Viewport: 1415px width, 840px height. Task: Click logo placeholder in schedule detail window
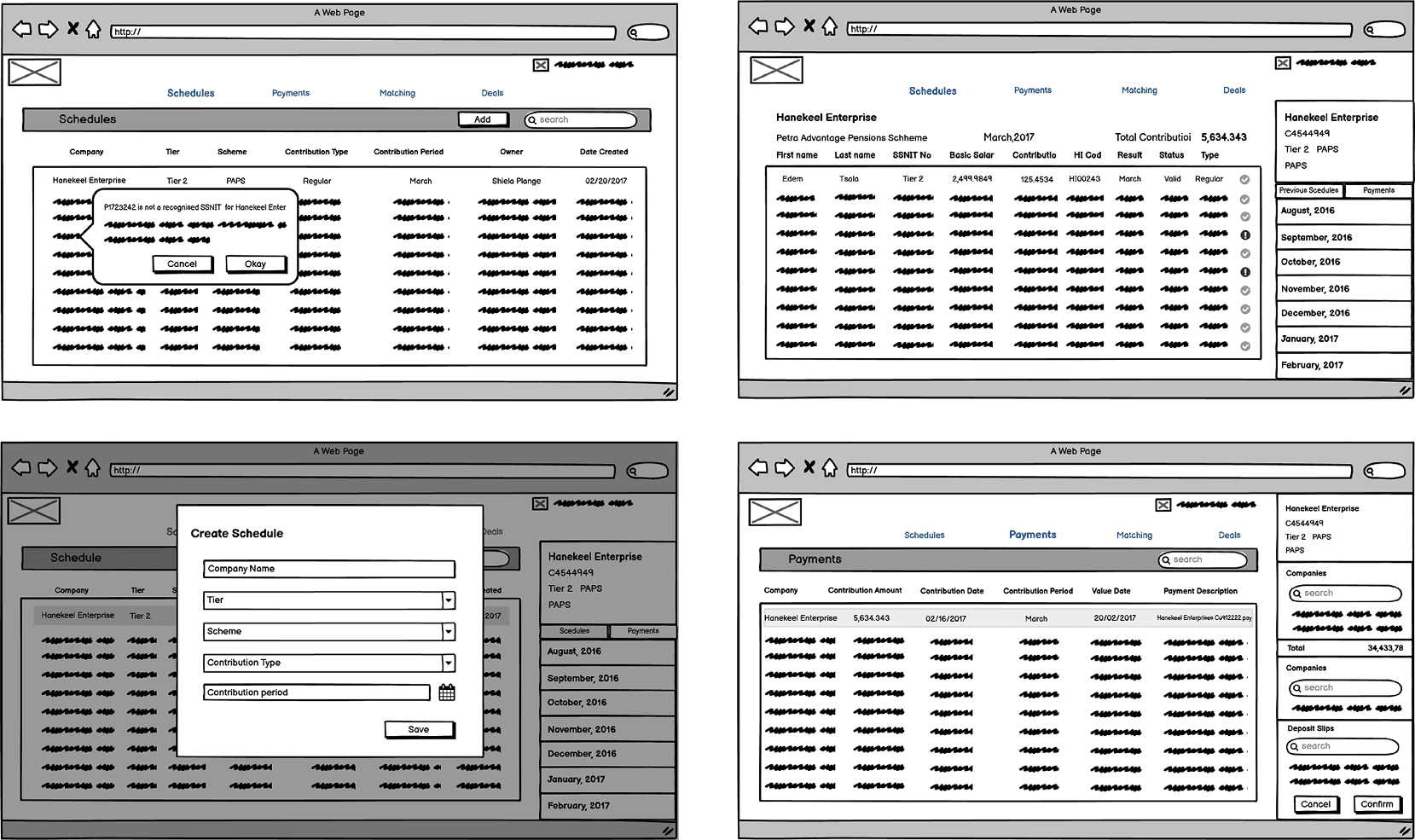(x=777, y=70)
